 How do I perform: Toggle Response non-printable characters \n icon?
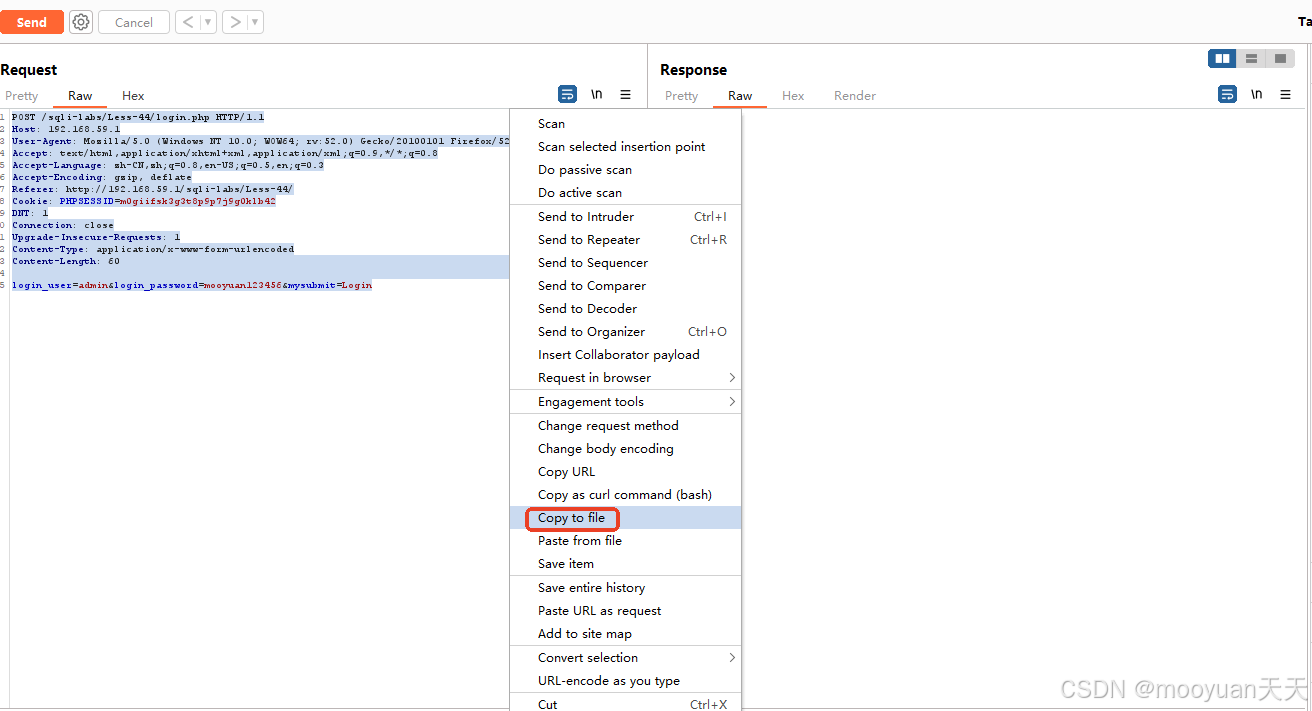(1256, 94)
